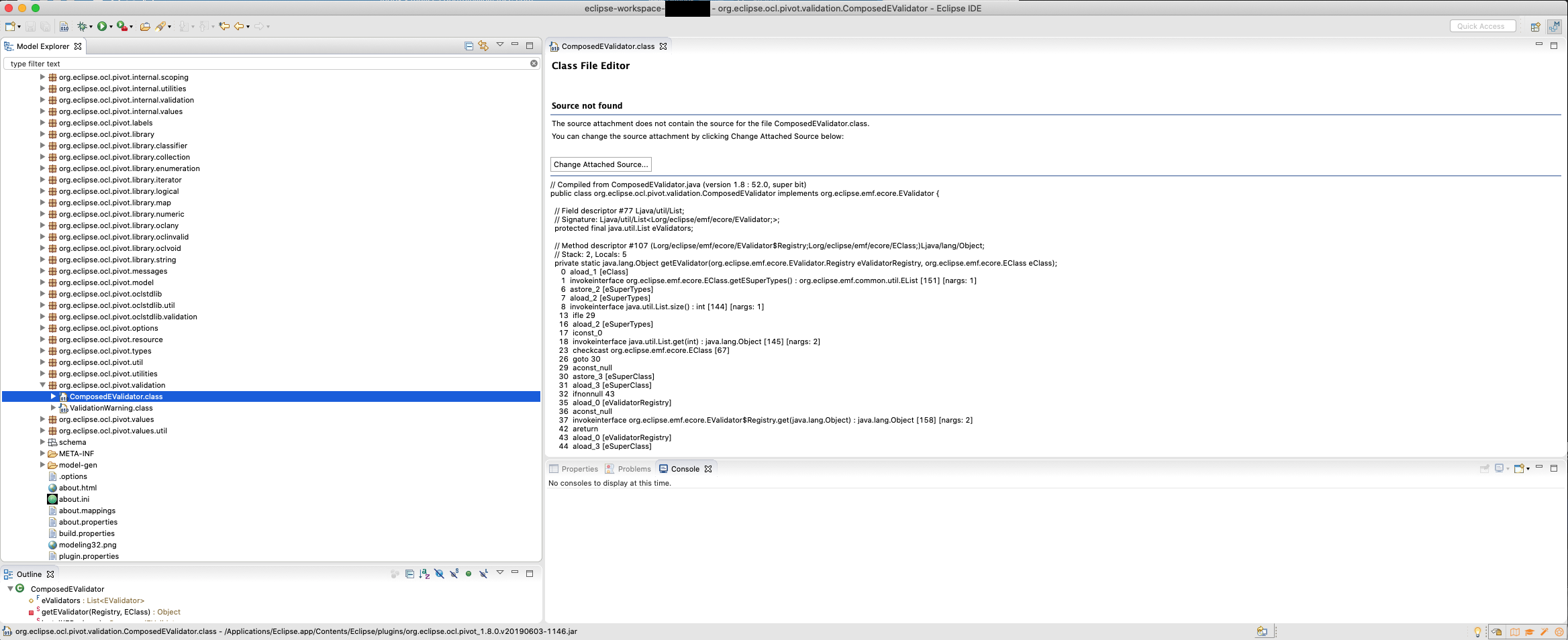
Task: Open Run External Tools icon
Action: (121, 26)
